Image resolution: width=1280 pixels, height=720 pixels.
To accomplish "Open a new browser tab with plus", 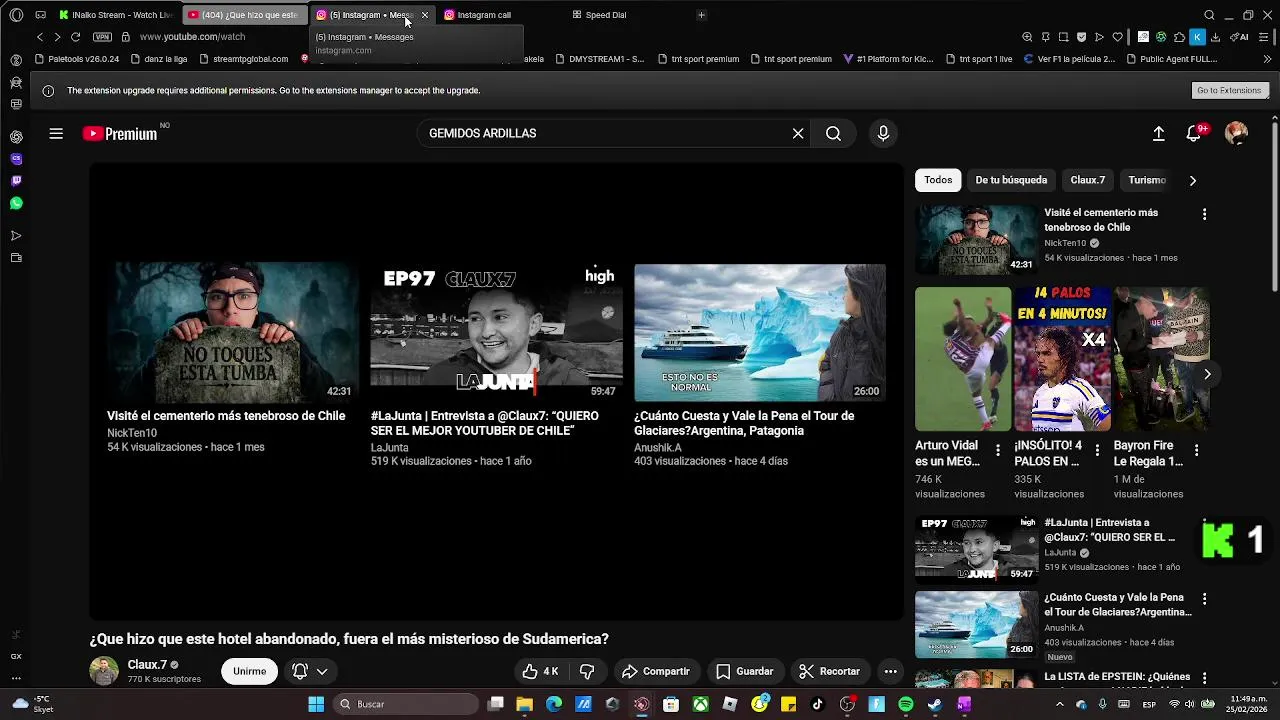I will pos(701,15).
